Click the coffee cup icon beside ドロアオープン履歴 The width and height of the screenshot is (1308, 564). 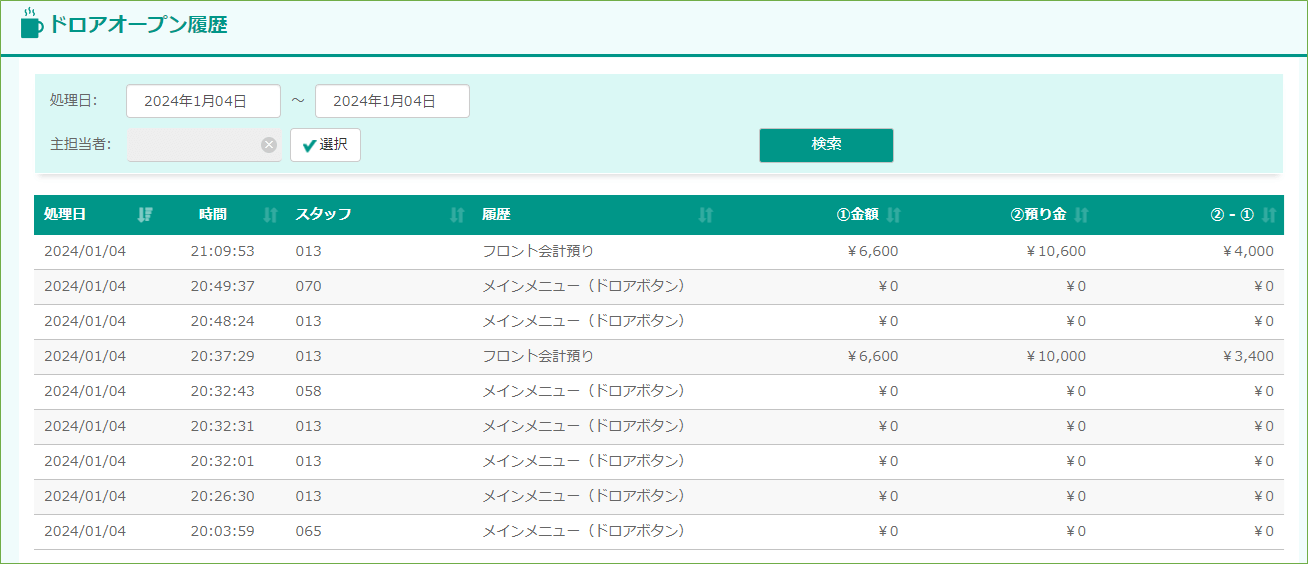[32, 23]
